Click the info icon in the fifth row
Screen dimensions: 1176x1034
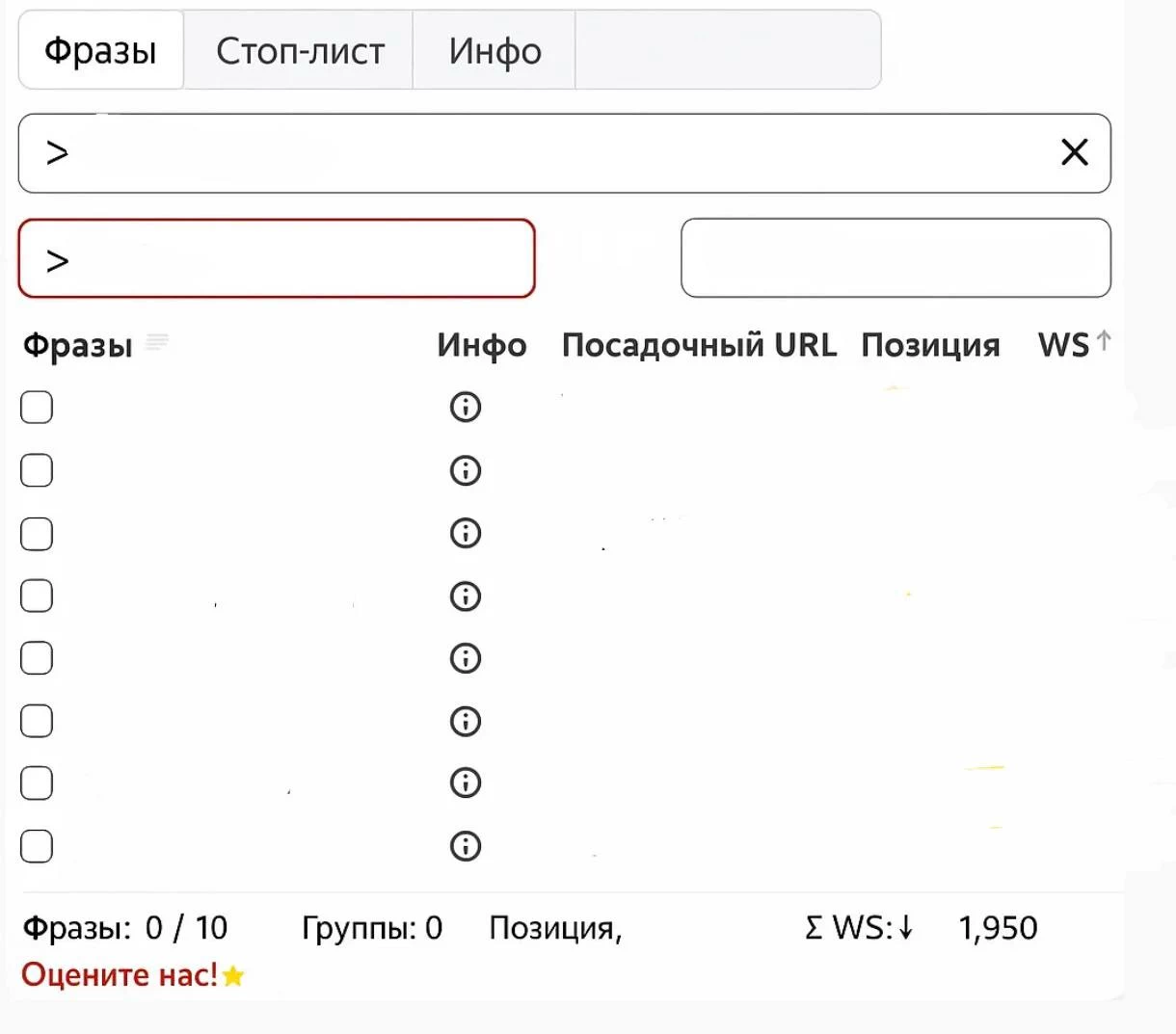coord(466,658)
